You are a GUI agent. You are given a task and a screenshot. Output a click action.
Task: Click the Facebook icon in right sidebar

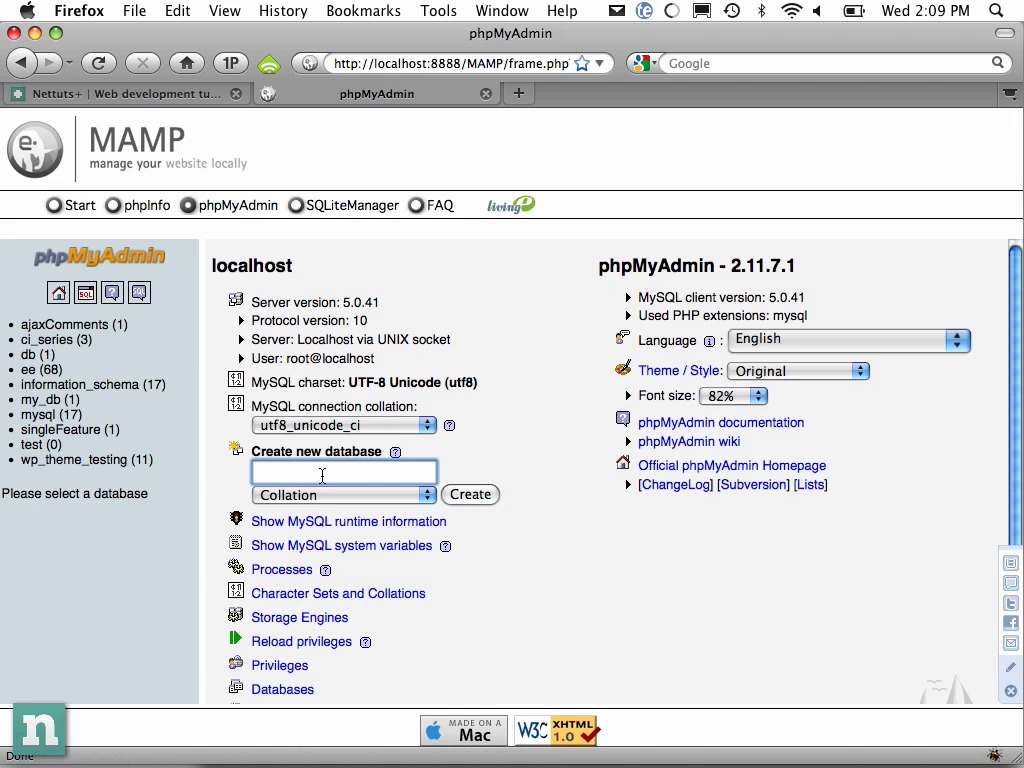tap(1010, 623)
